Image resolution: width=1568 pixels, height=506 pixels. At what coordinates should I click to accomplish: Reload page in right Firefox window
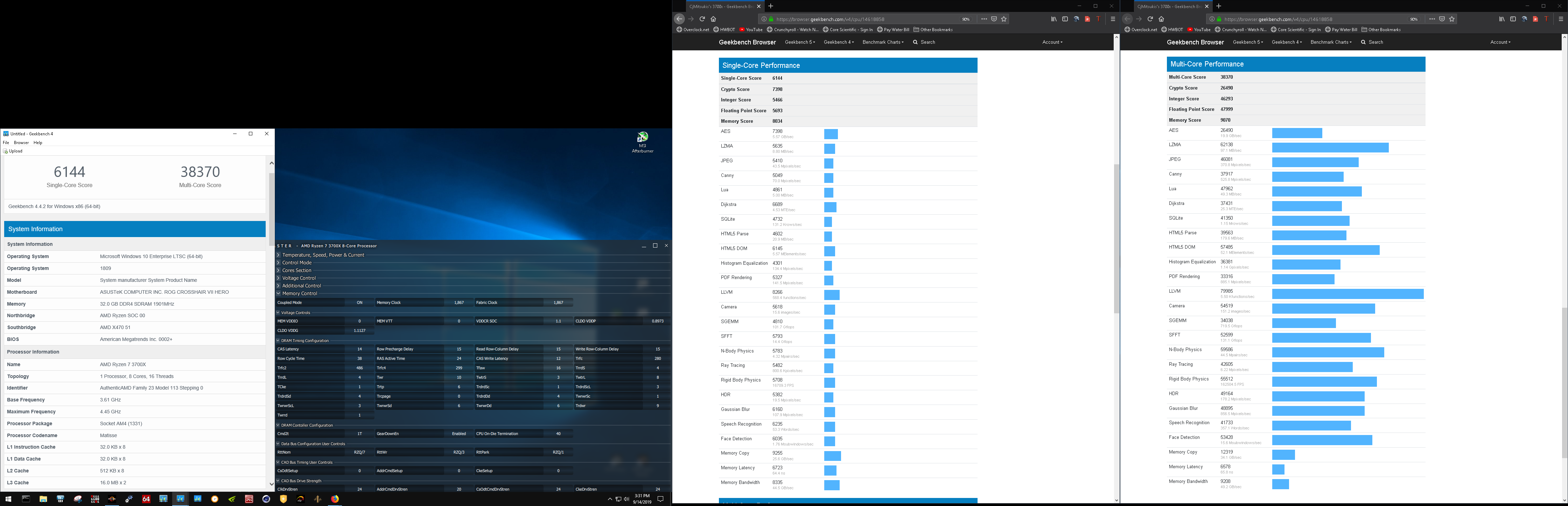[x=1150, y=19]
